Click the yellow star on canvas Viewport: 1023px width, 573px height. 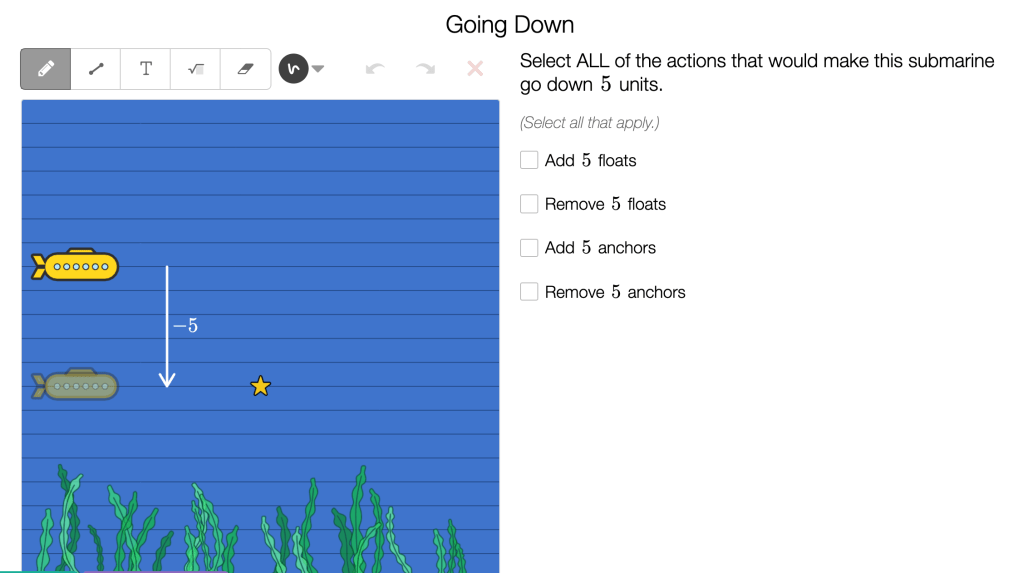coord(261,386)
